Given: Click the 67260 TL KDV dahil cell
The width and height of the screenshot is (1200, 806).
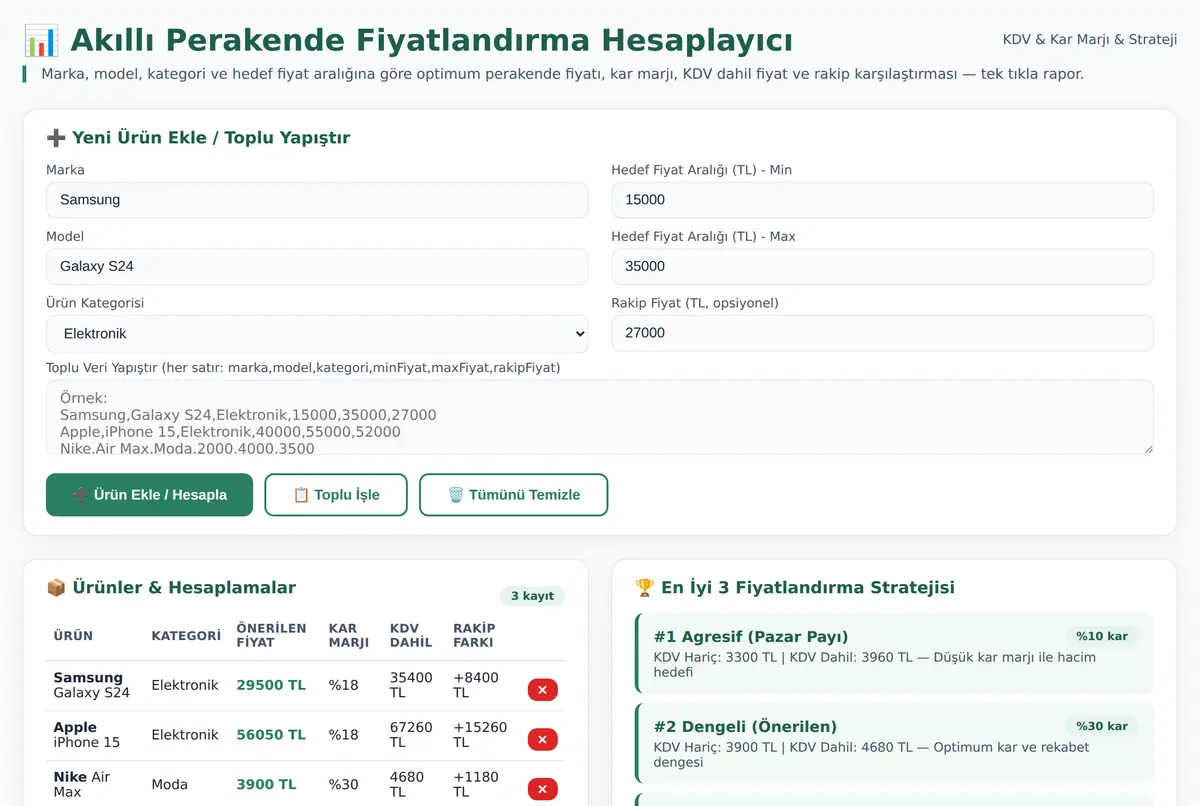Looking at the screenshot, I should [x=411, y=735].
